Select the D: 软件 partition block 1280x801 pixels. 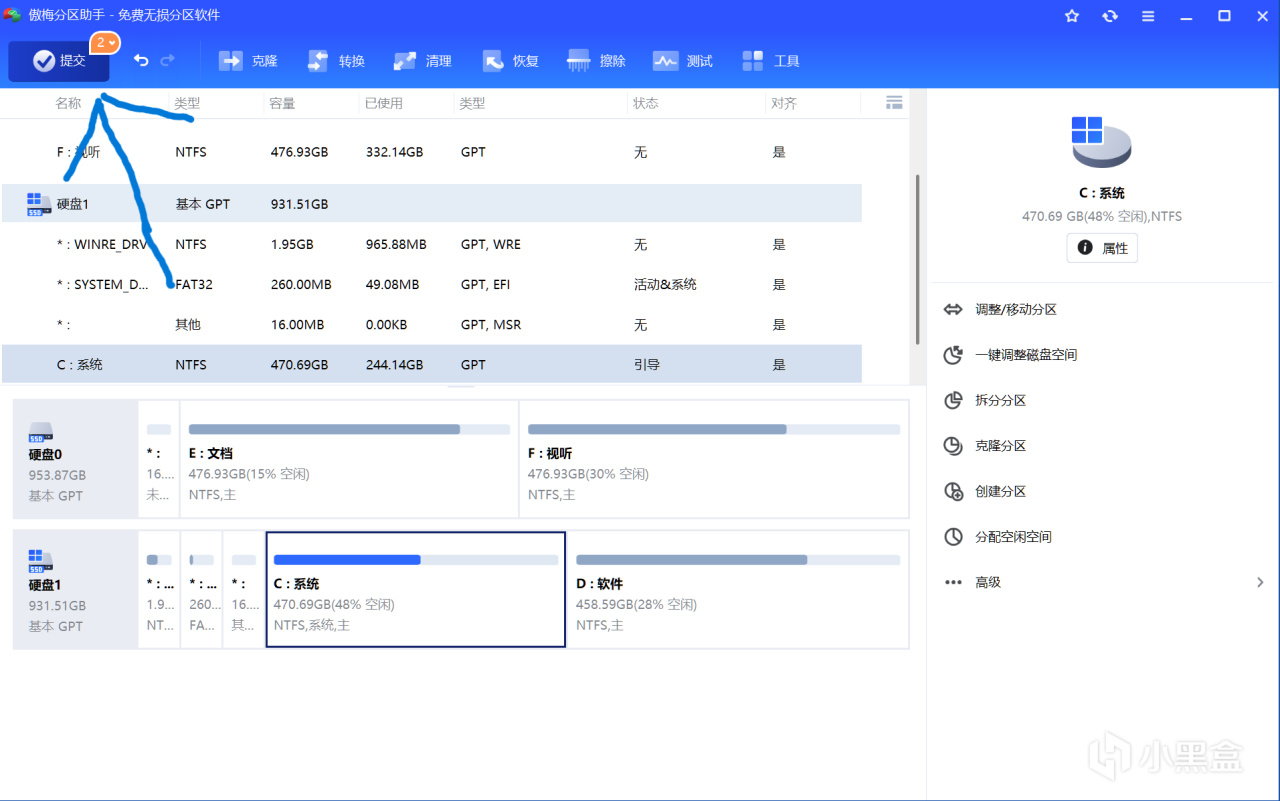(x=738, y=589)
